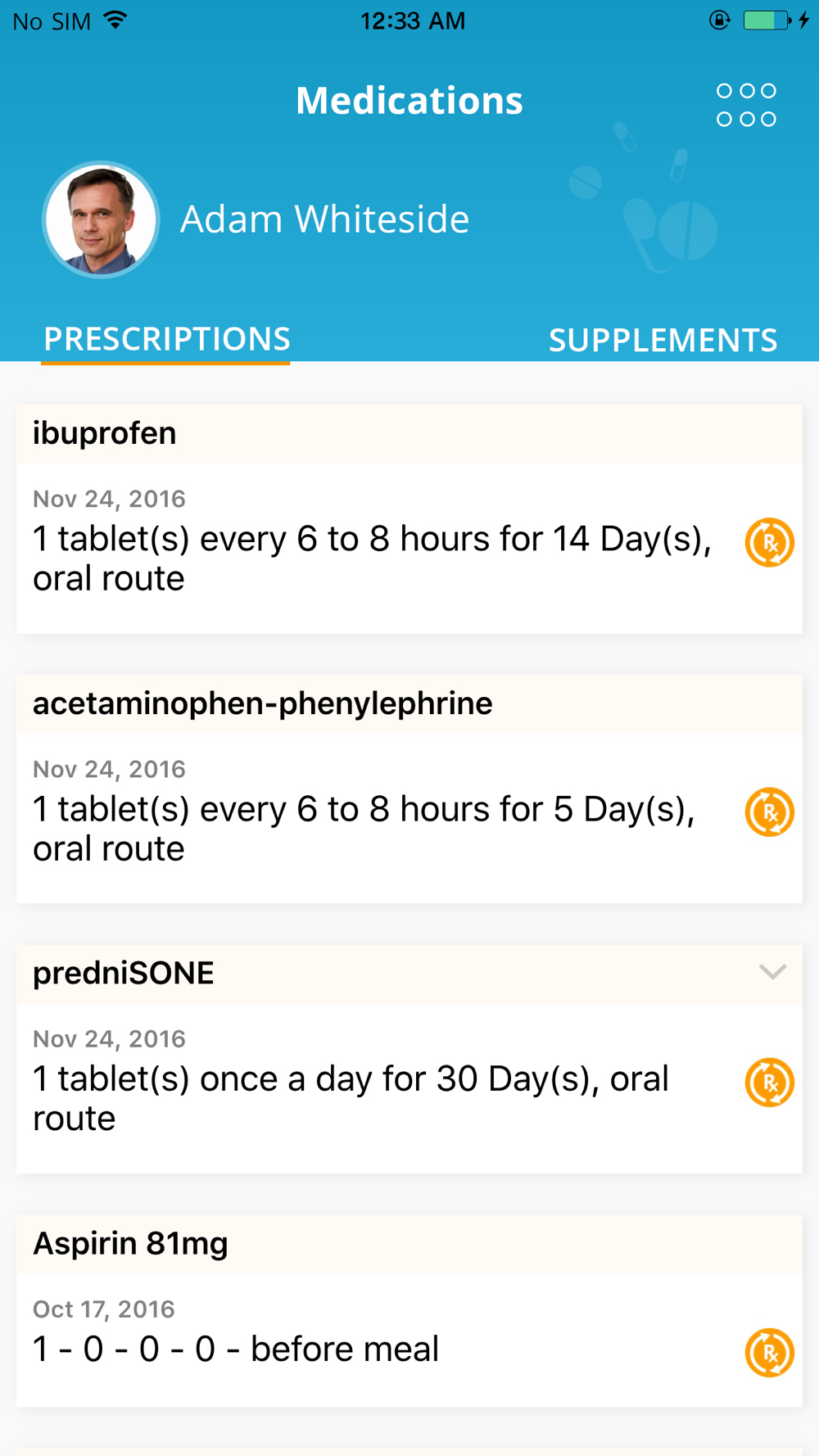Tap the refill icon for ibuprofen
819x1456 pixels.
(769, 542)
